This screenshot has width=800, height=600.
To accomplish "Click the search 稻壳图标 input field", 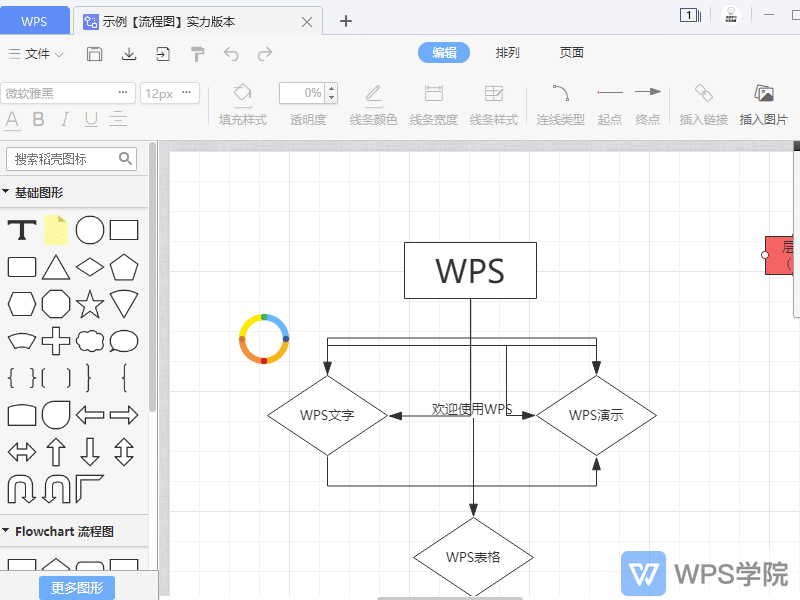I will coord(71,159).
